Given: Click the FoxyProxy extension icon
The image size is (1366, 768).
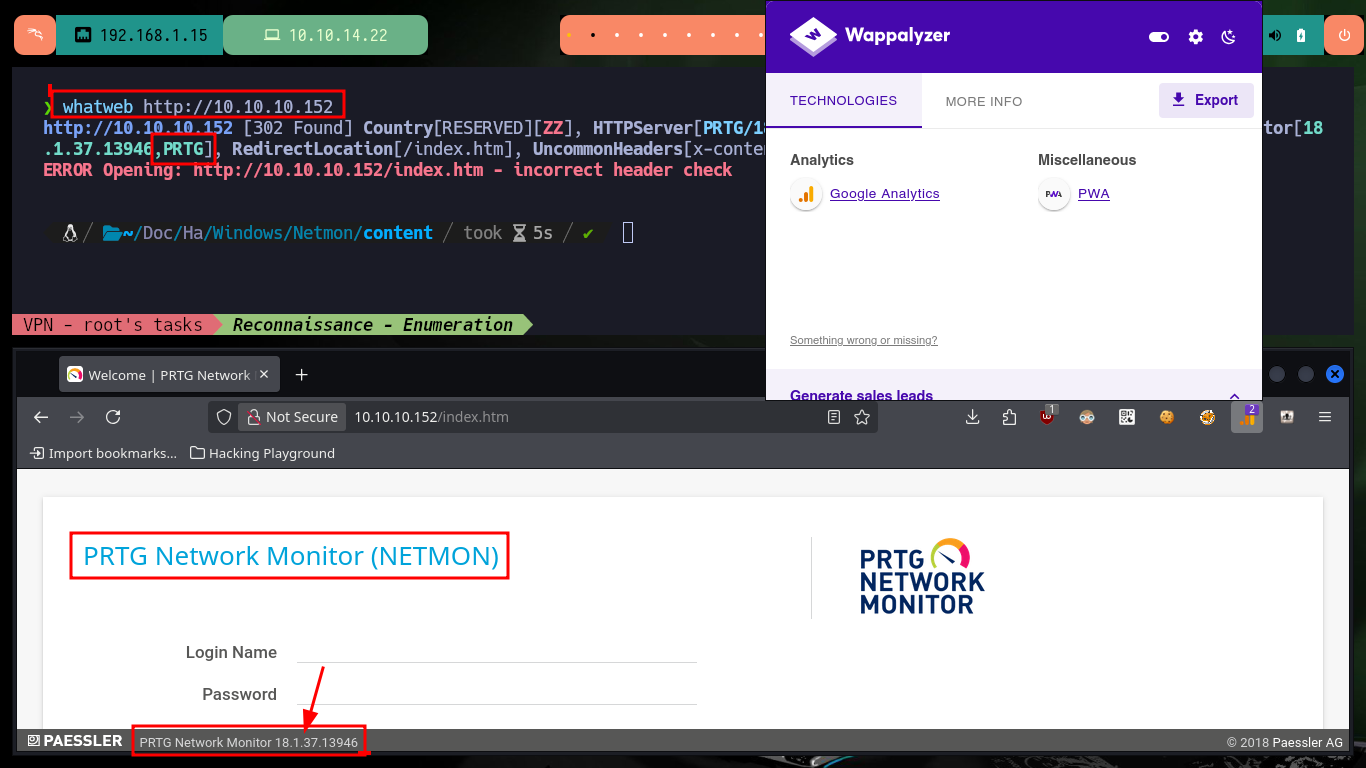Looking at the screenshot, I should (x=1206, y=417).
